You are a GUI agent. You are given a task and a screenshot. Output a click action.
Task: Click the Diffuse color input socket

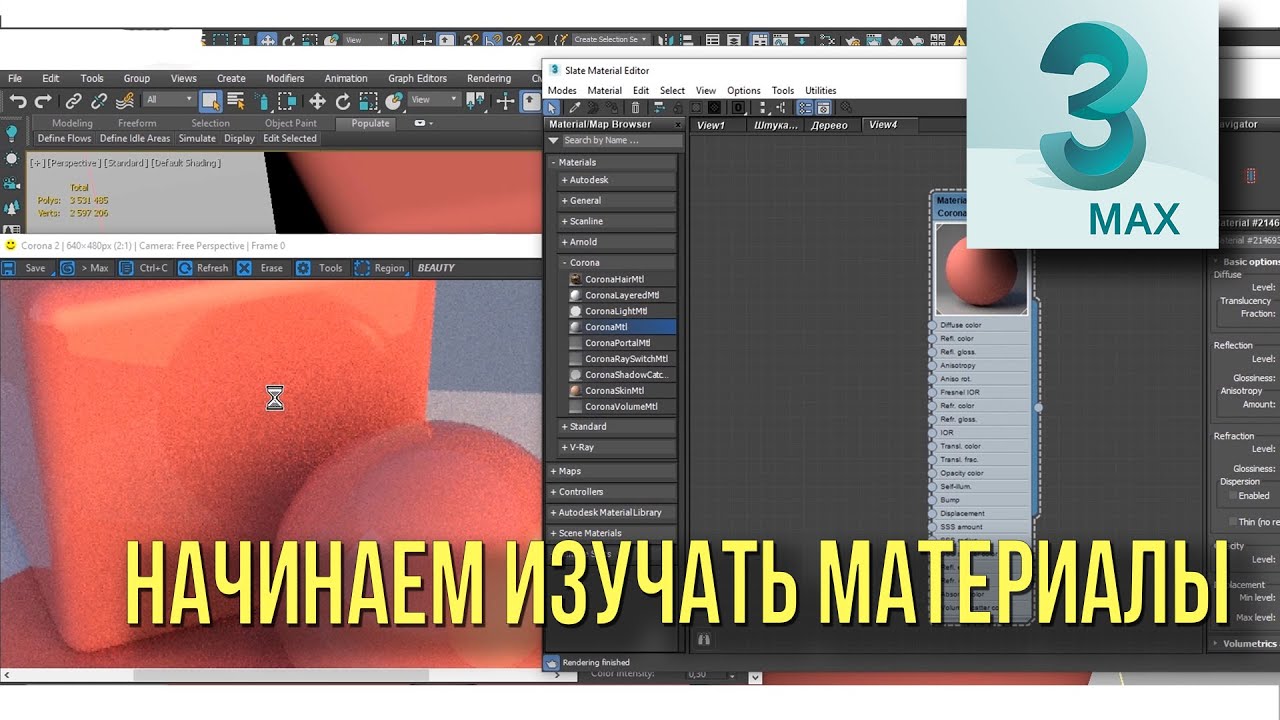point(933,326)
